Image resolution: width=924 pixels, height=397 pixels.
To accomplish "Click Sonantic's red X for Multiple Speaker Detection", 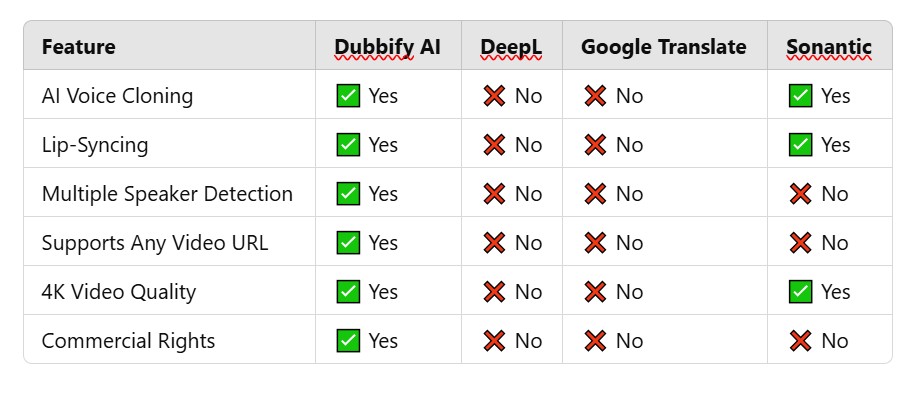I will 800,193.
